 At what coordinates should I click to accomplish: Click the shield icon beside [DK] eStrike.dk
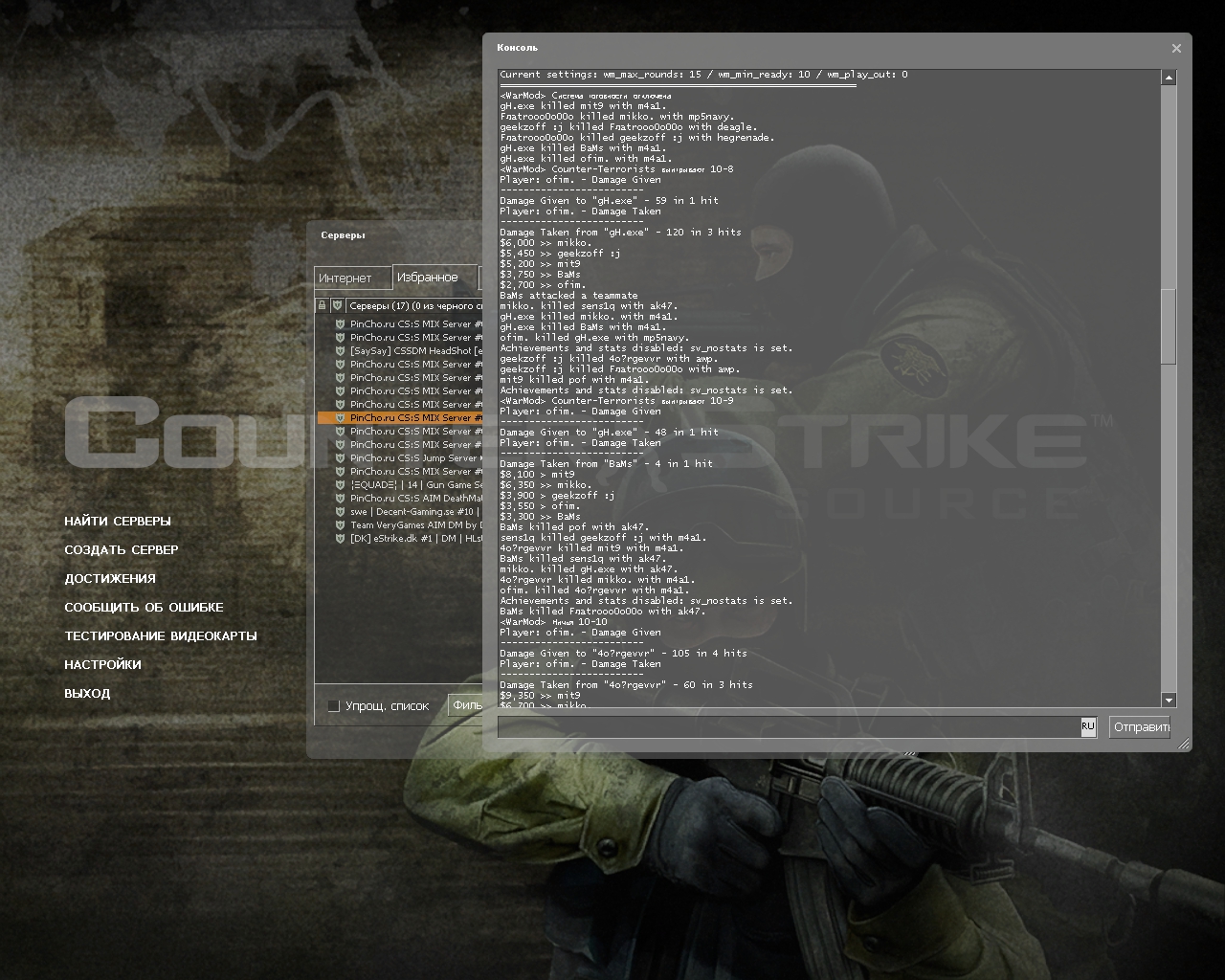pyautogui.click(x=340, y=539)
